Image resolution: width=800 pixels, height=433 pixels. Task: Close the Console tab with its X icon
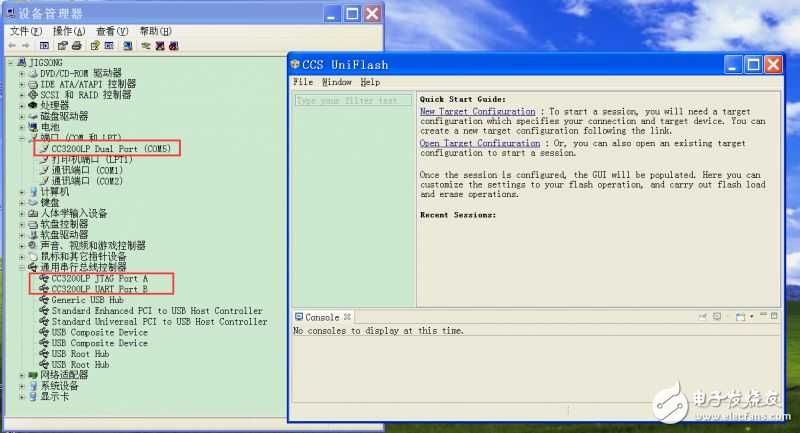click(347, 317)
